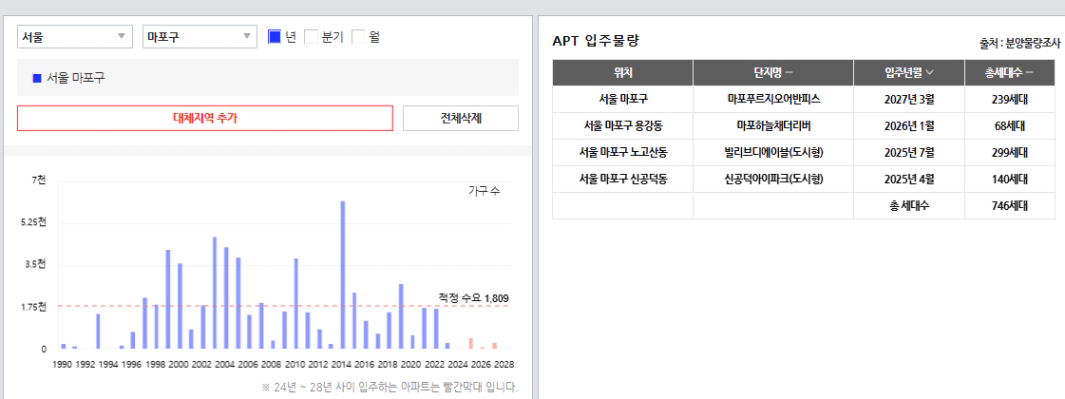Enable the 분기 quarterly checkbox
This screenshot has height=399, width=1065.
point(310,37)
